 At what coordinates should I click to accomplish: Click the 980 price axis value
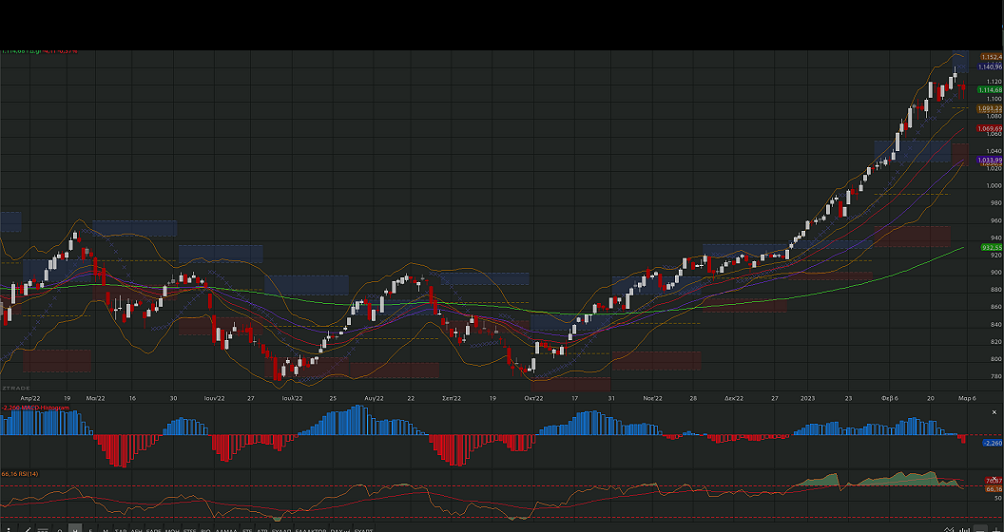pyautogui.click(x=996, y=203)
